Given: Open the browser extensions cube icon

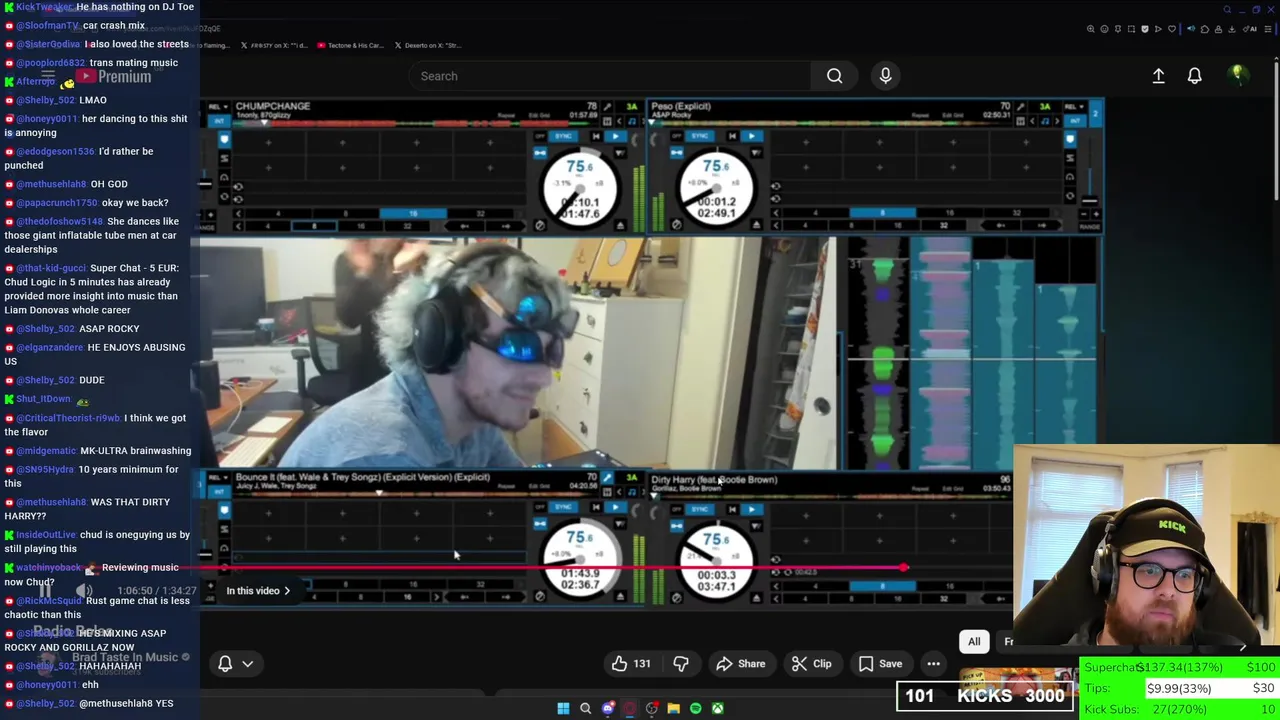Looking at the screenshot, I should pos(1205,29).
